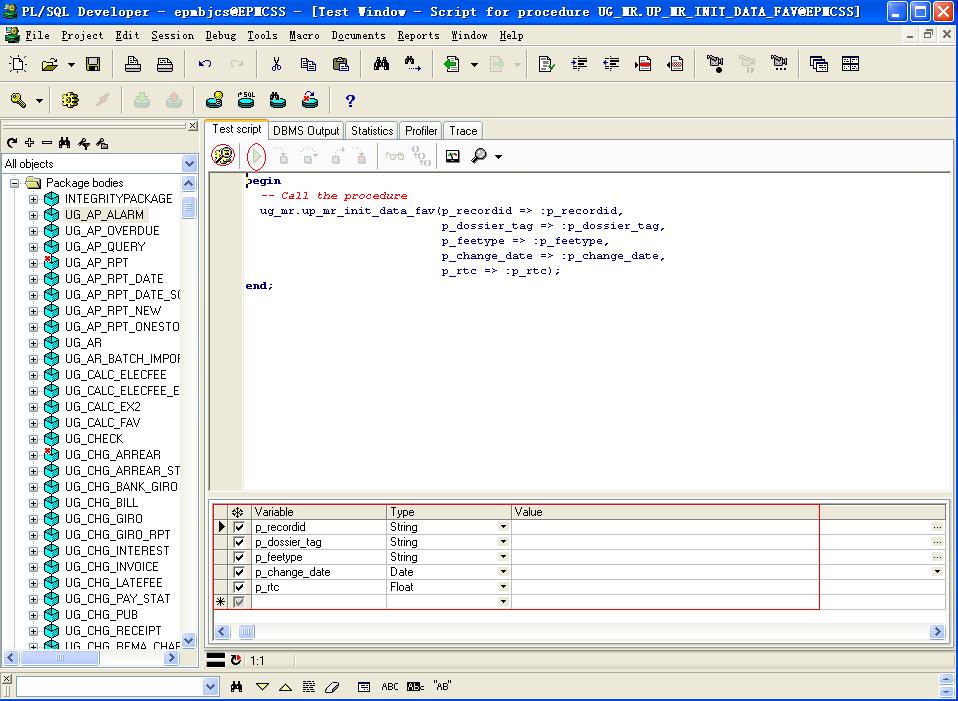Open the Session menu

[173, 35]
